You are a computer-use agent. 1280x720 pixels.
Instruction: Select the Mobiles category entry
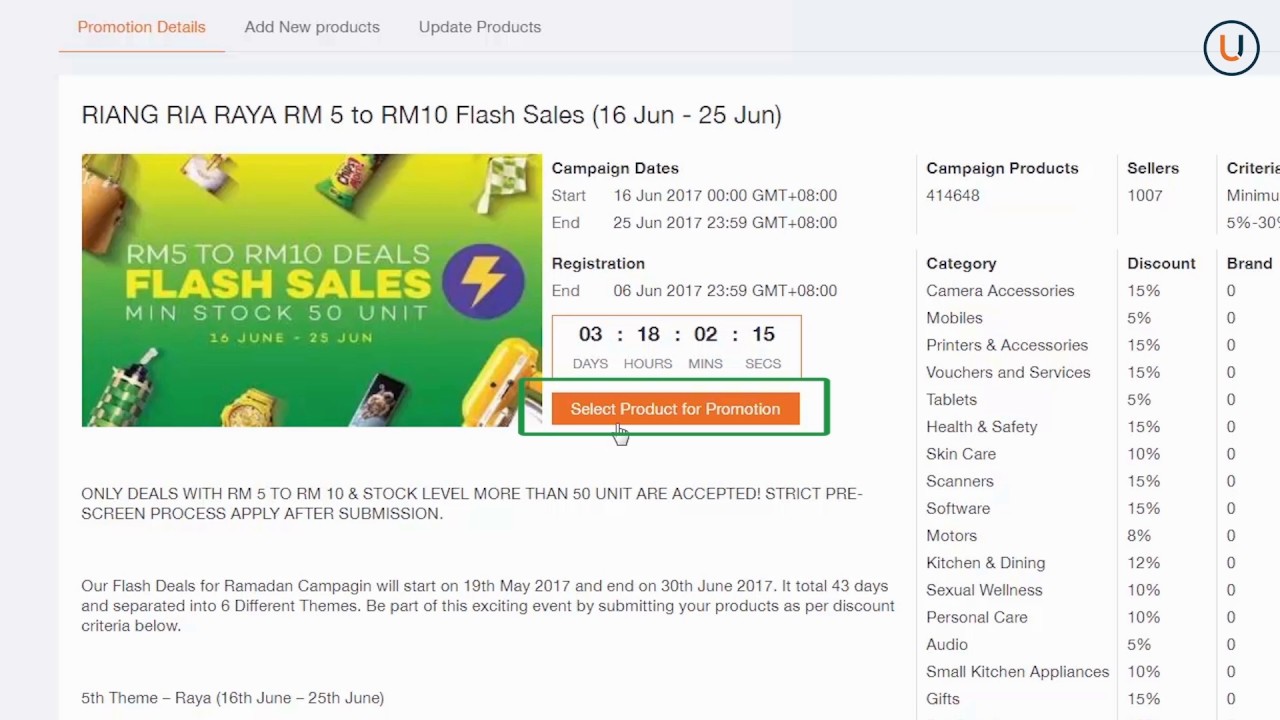point(954,318)
